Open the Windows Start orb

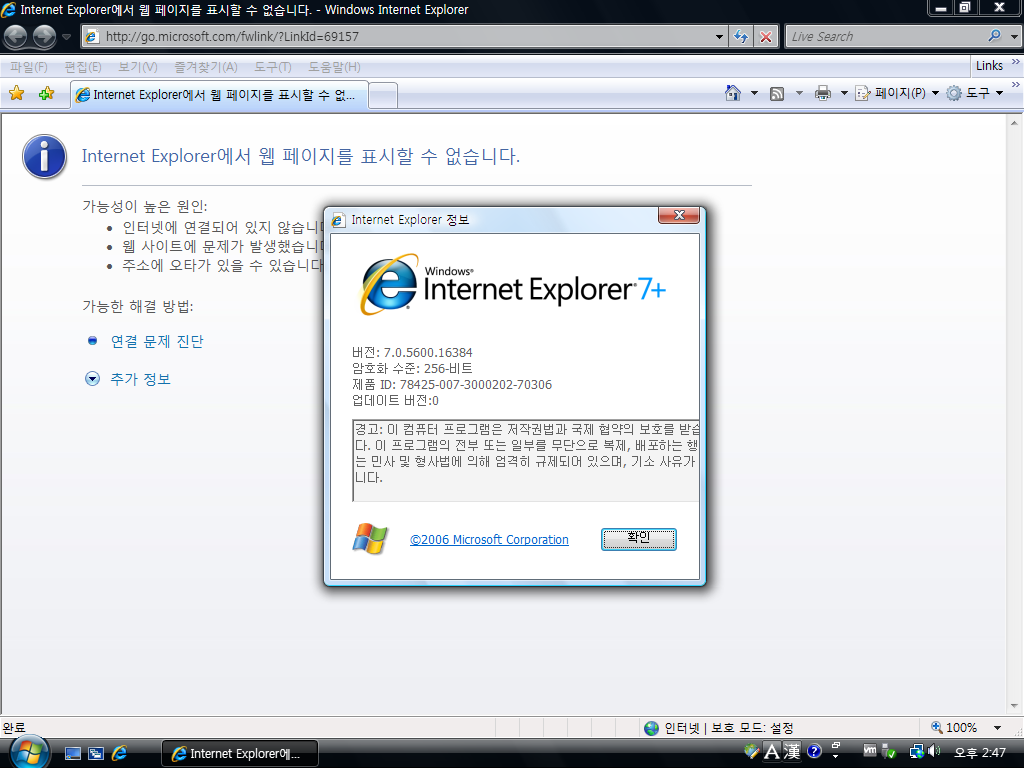[x=29, y=752]
